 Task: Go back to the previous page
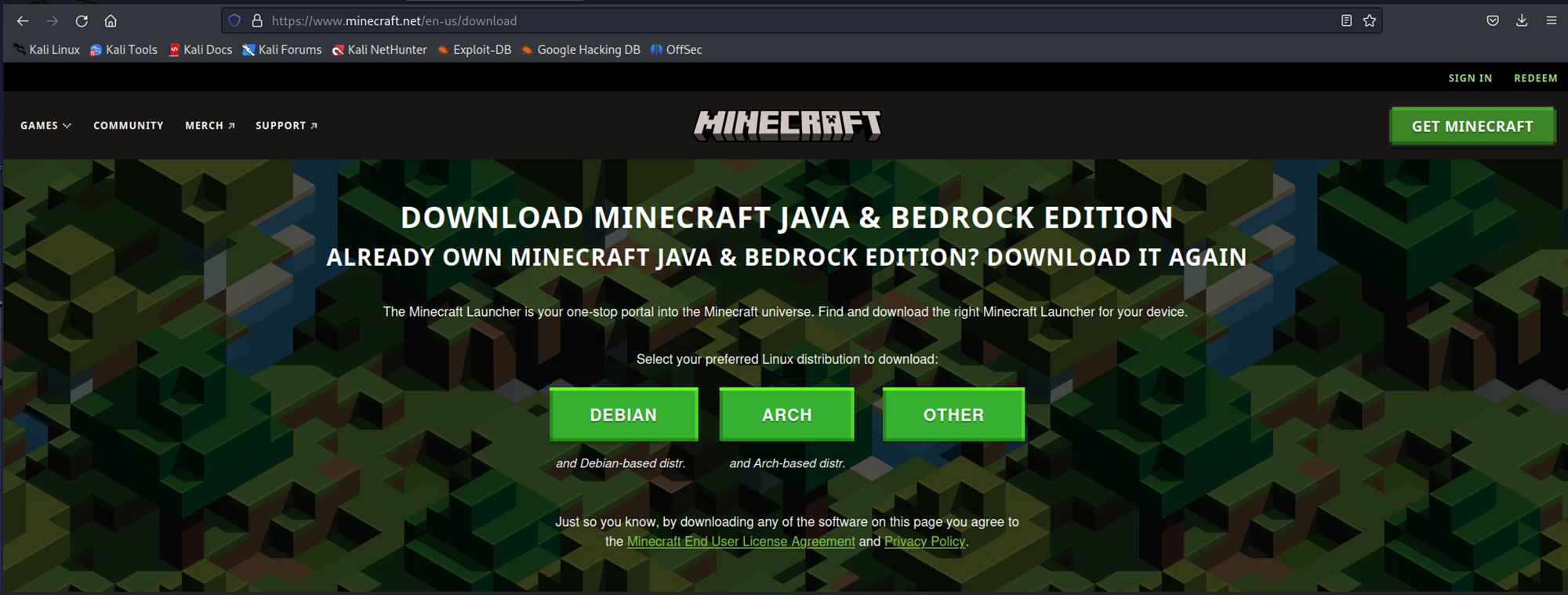click(23, 21)
